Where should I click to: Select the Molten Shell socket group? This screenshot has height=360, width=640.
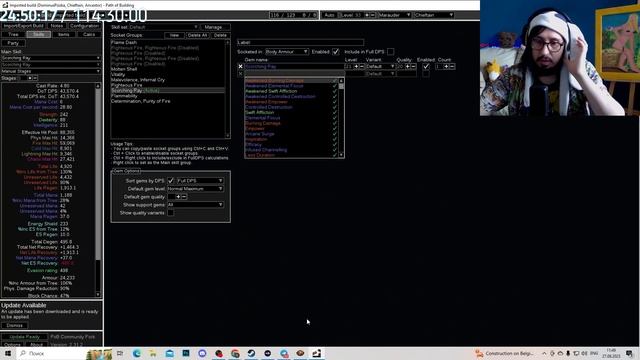(167, 69)
